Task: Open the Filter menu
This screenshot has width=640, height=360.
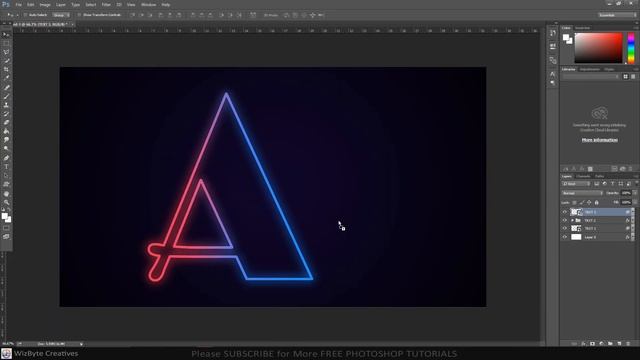Action: pos(106,5)
